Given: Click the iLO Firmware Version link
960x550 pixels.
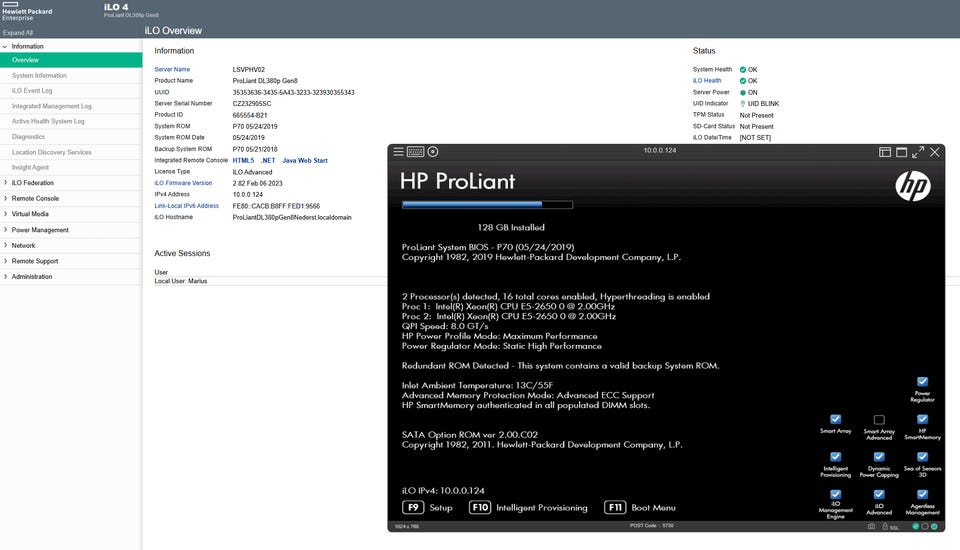Looking at the screenshot, I should click(183, 183).
